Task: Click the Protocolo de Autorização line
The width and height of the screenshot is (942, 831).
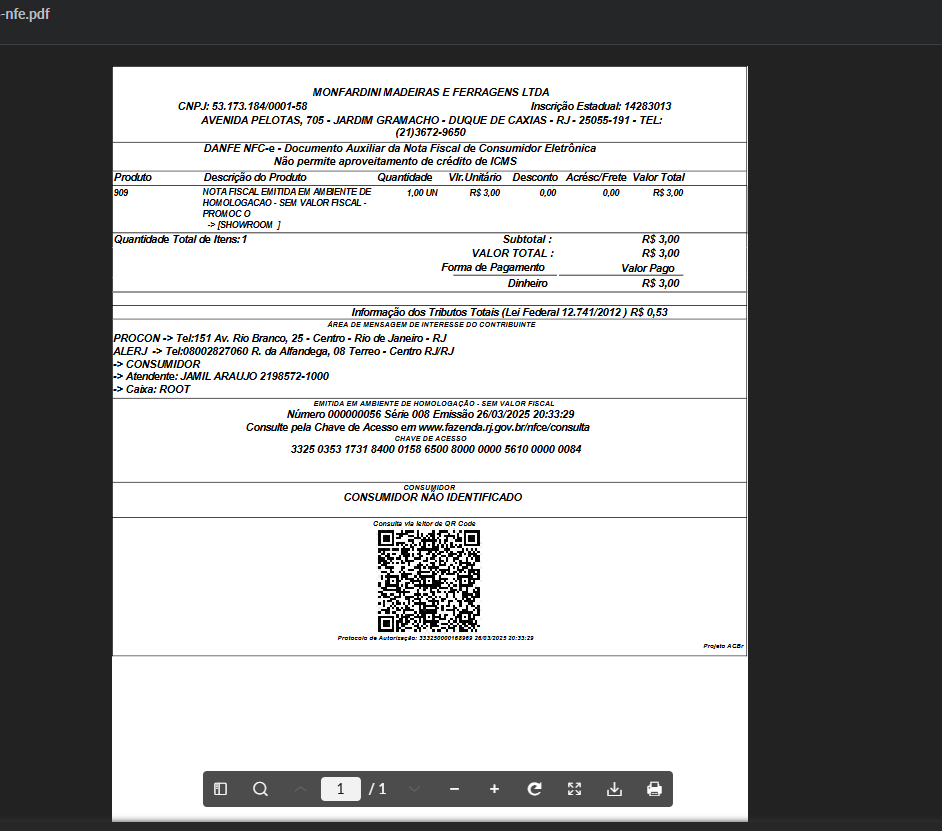Action: point(436,638)
